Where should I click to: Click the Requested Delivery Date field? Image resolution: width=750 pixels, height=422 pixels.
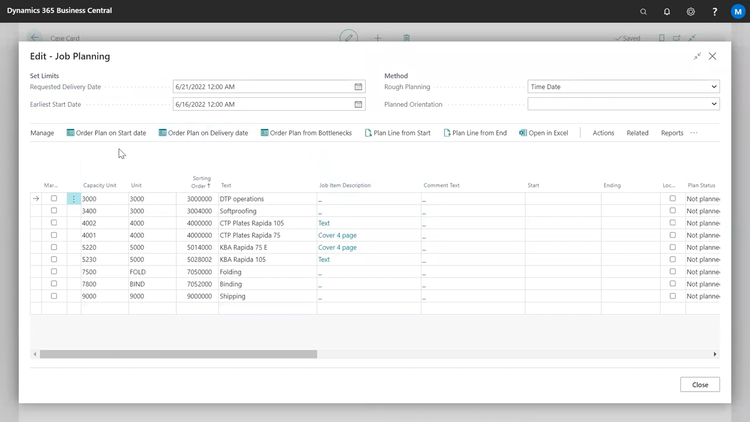point(269,87)
